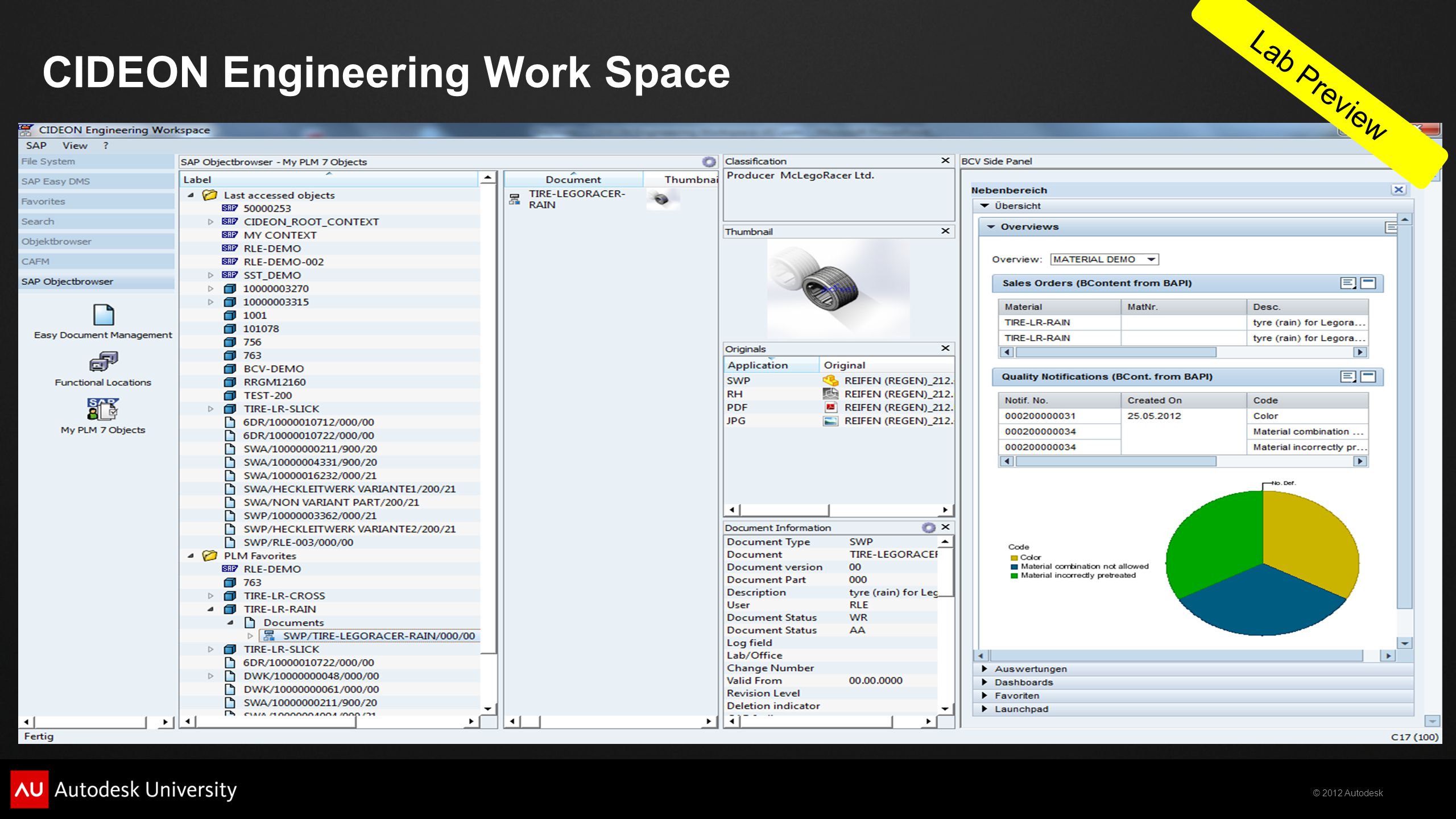Open the SAP menu
Screen dimensions: 1456x819
click(x=36, y=146)
